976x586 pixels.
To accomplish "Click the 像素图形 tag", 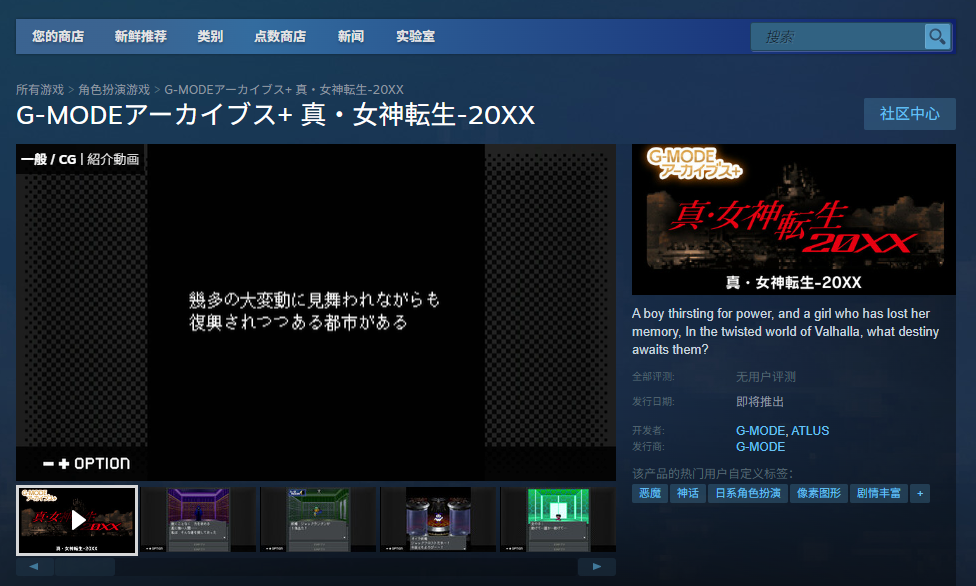I will click(819, 492).
